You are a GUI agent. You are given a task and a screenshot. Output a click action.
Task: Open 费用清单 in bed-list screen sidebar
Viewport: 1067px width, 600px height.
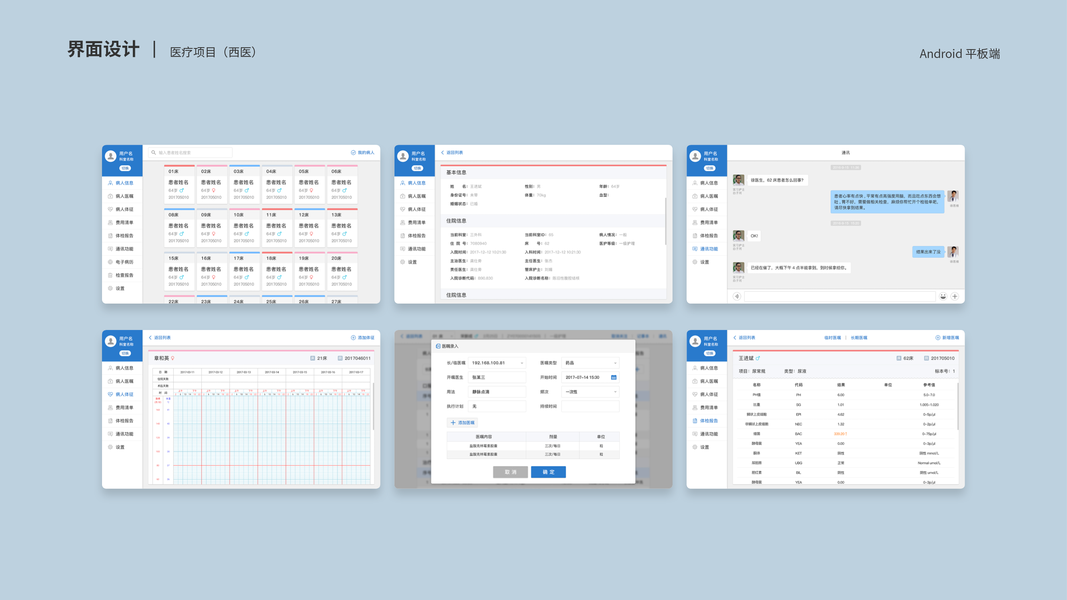122,222
